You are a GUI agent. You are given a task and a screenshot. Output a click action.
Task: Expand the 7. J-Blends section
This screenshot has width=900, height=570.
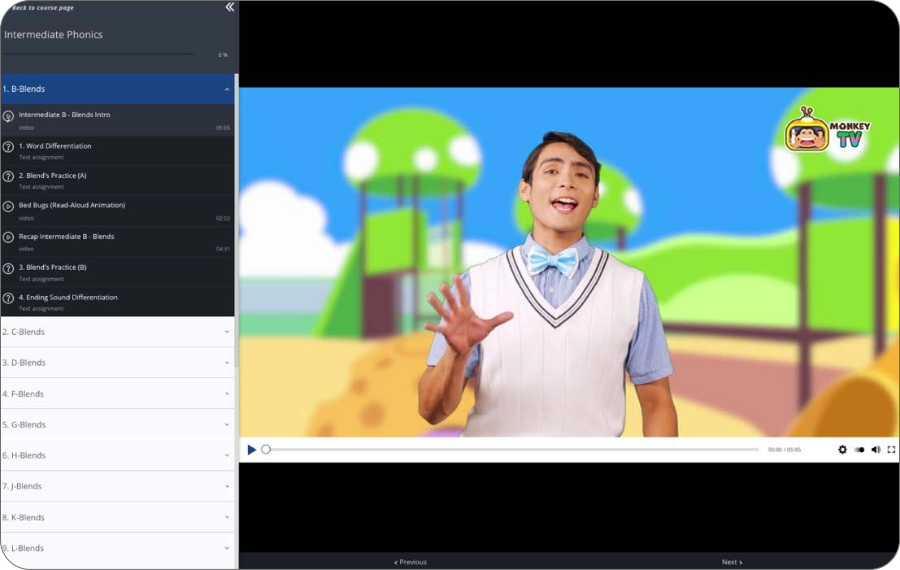click(x=227, y=487)
